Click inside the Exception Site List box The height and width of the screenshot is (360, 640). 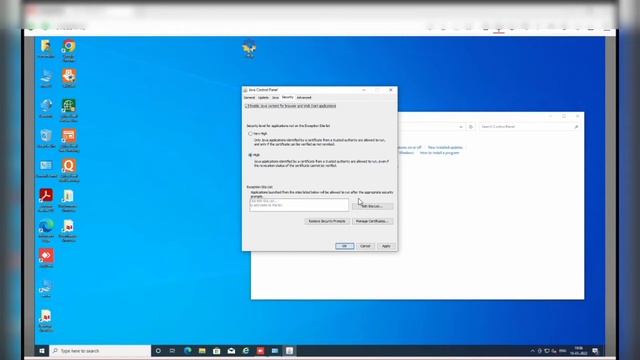pos(299,204)
